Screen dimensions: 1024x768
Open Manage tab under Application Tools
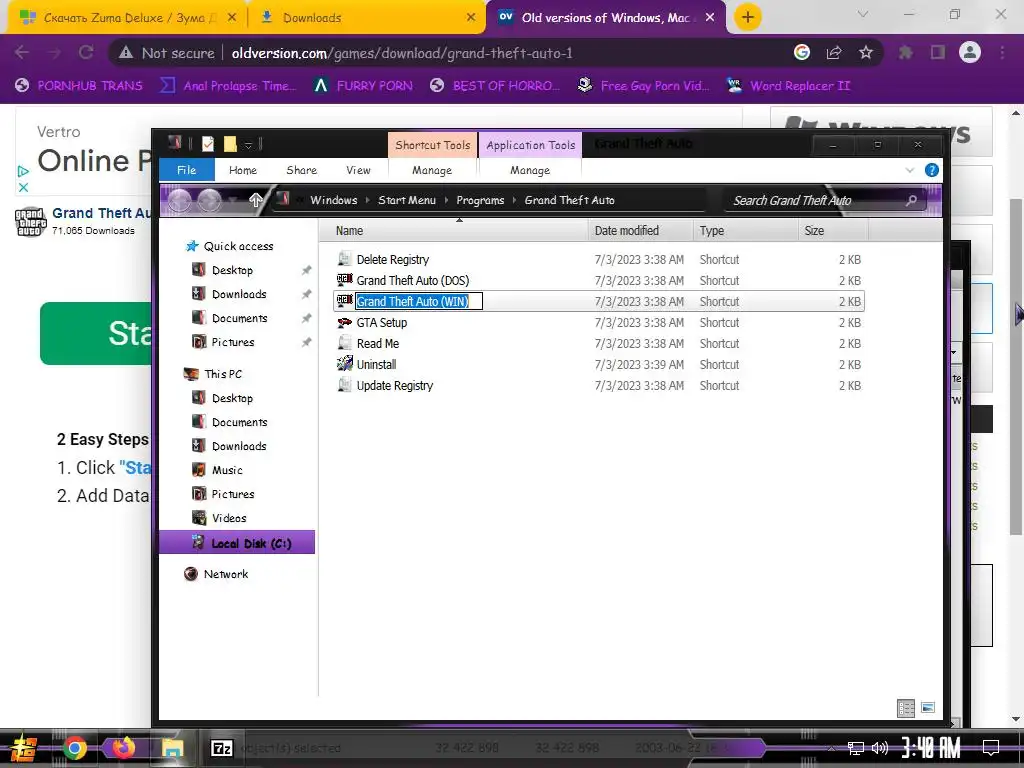click(530, 170)
